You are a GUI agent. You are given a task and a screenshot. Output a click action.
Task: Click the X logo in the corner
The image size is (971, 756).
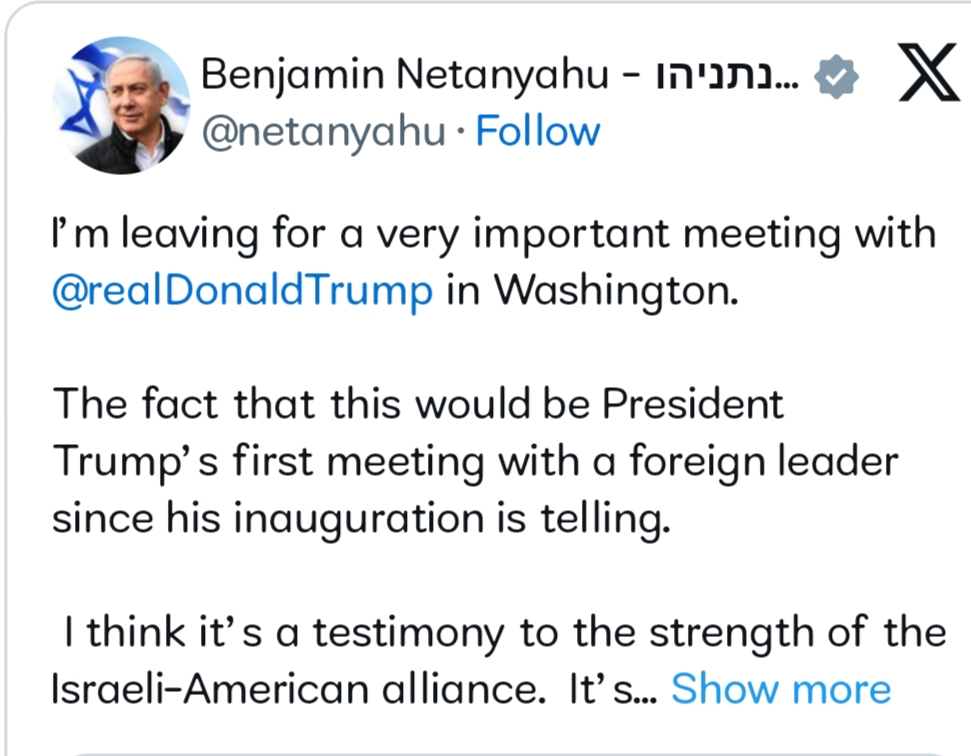point(928,72)
